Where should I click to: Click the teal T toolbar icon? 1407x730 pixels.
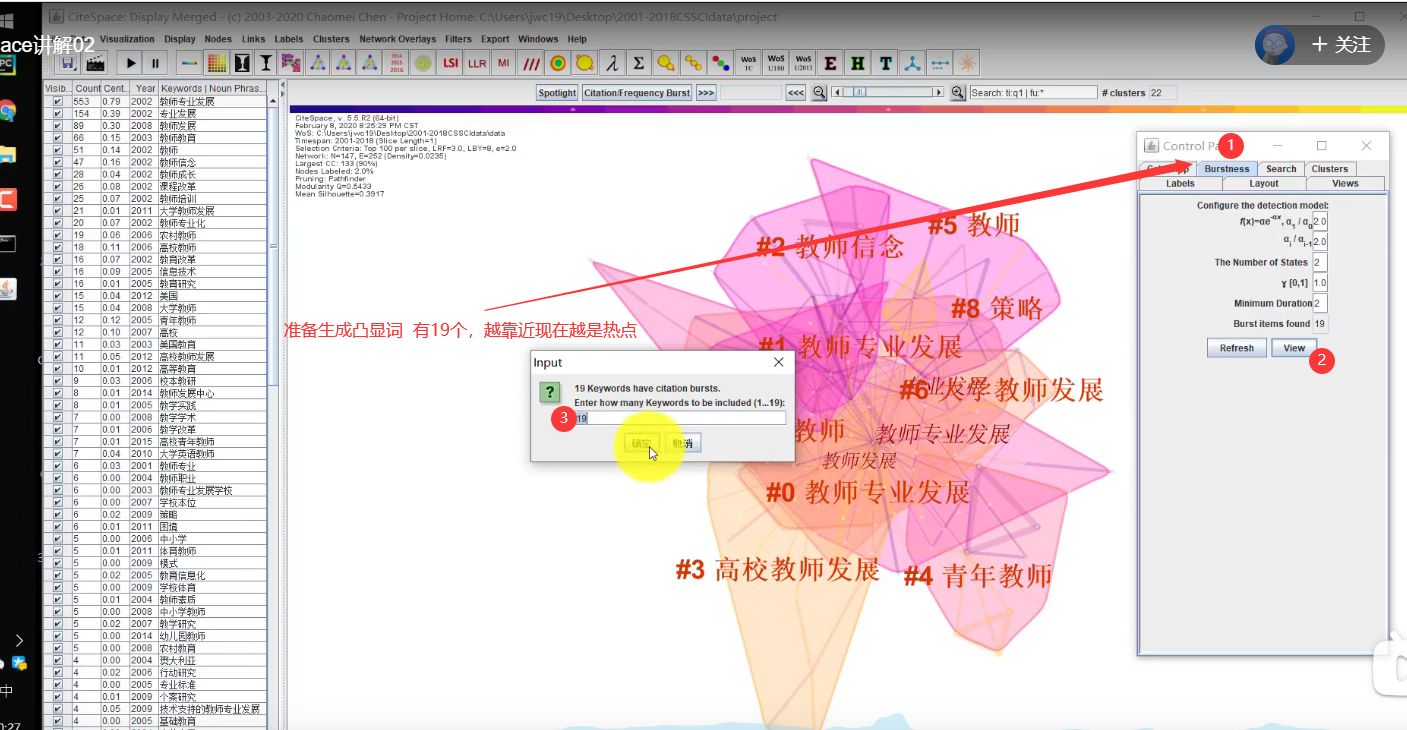[886, 63]
